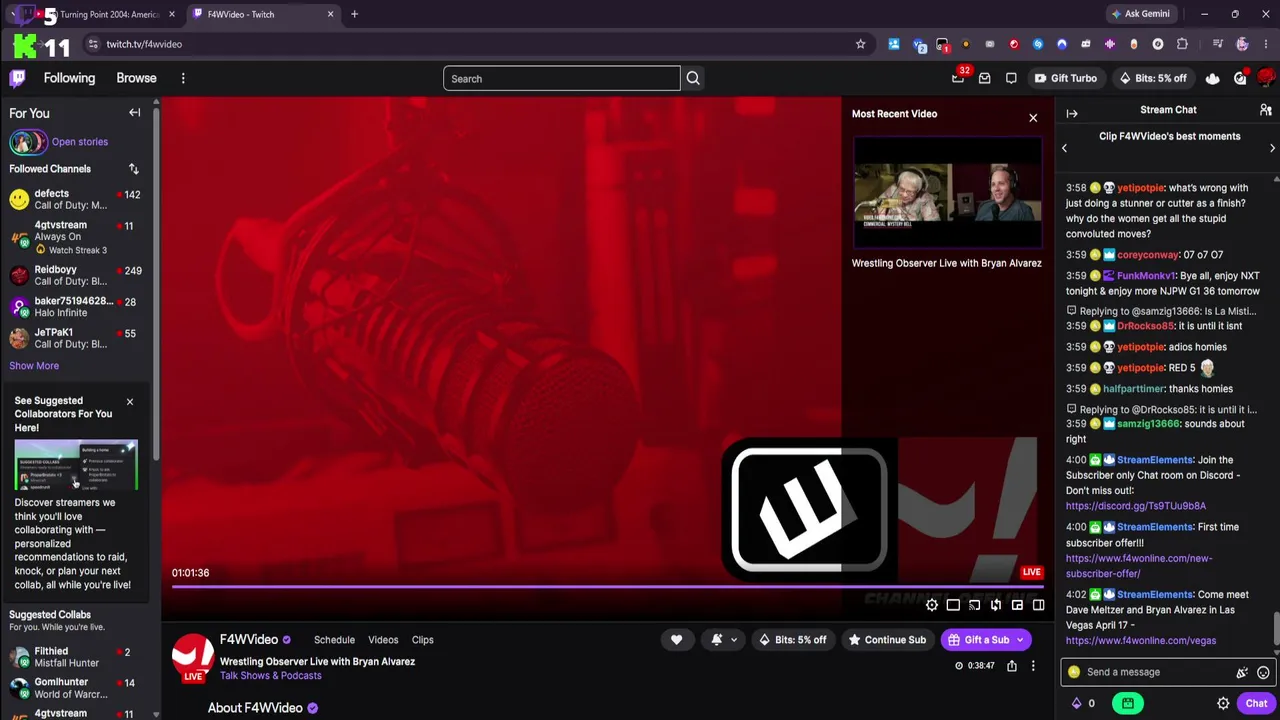This screenshot has height=720, width=1280.
Task: Click Open stories in sidebar
Action: [x=80, y=142]
